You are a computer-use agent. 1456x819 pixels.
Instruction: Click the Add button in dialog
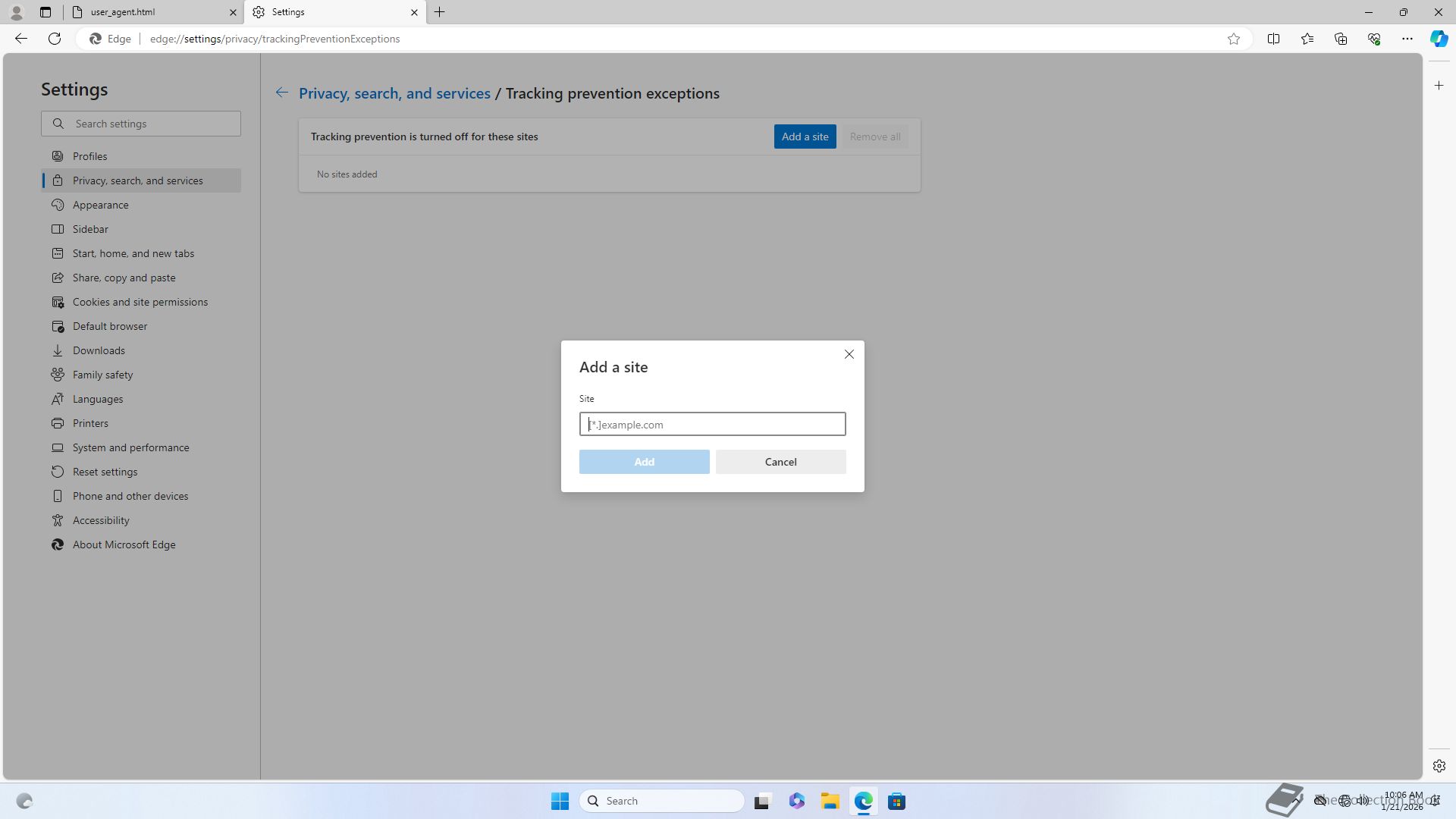[644, 462]
